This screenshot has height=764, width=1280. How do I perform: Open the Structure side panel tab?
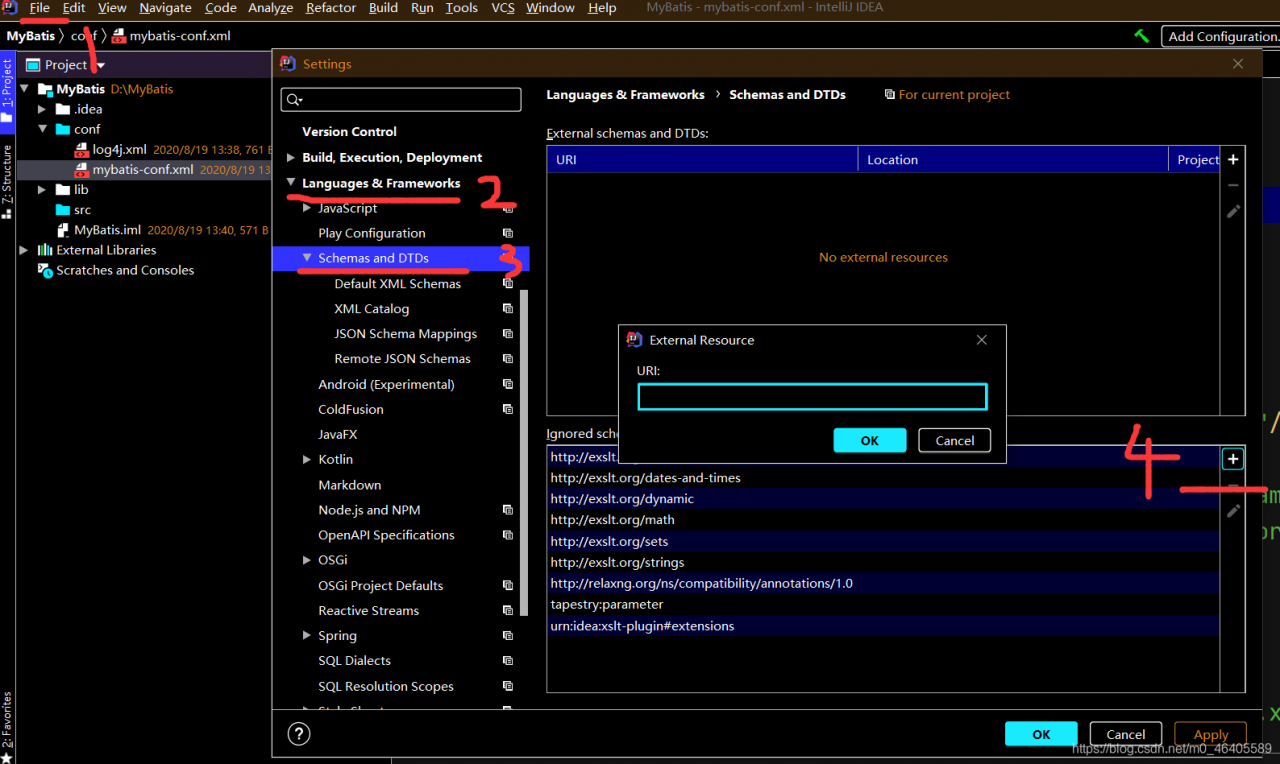click(7, 182)
